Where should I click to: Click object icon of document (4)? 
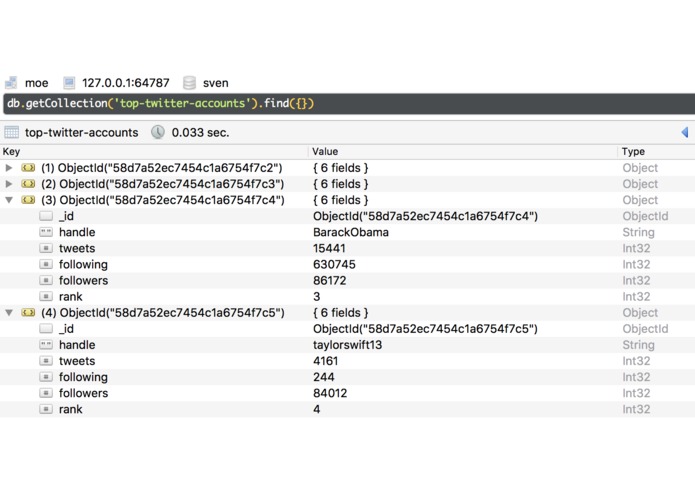(28, 312)
